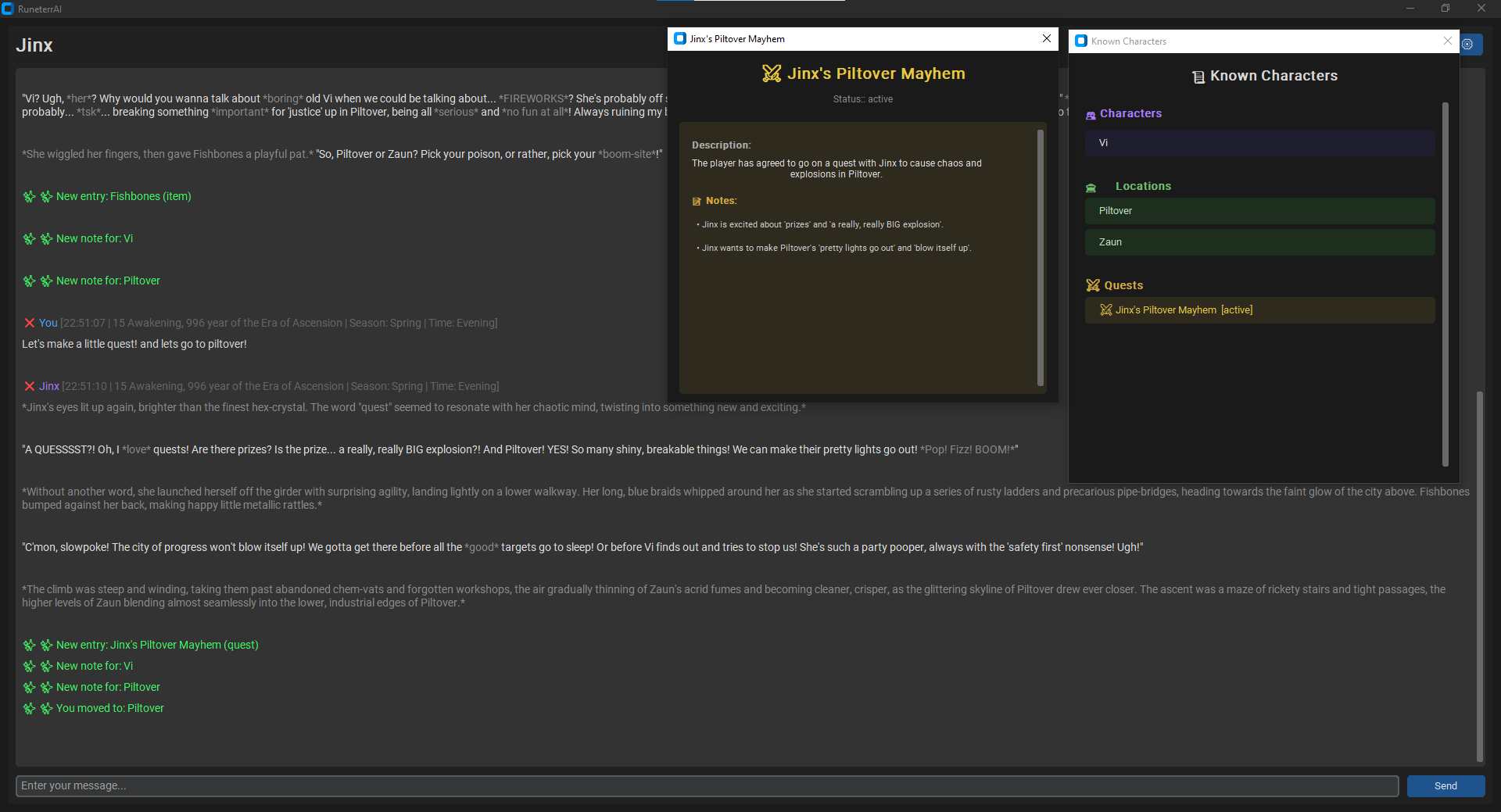The height and width of the screenshot is (812, 1501).
Task: Click the 'Description:' label in quest window
Action: click(x=721, y=145)
